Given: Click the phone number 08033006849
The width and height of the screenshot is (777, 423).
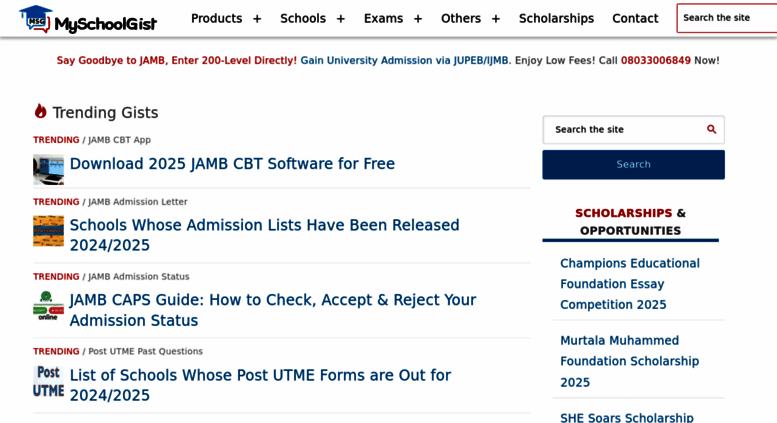Looking at the screenshot, I should 655,60.
